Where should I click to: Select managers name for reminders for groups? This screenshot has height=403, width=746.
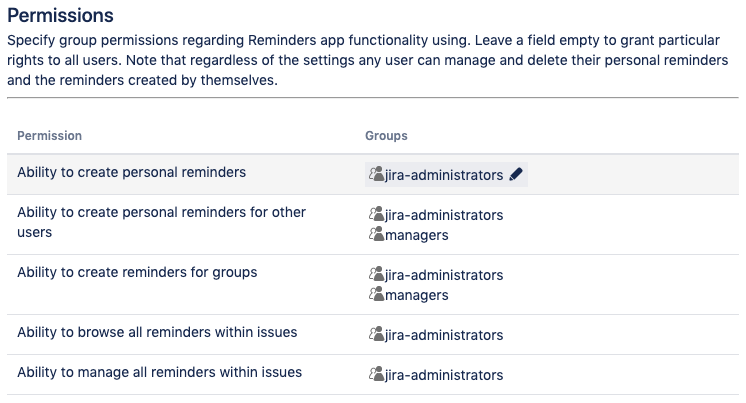416,295
